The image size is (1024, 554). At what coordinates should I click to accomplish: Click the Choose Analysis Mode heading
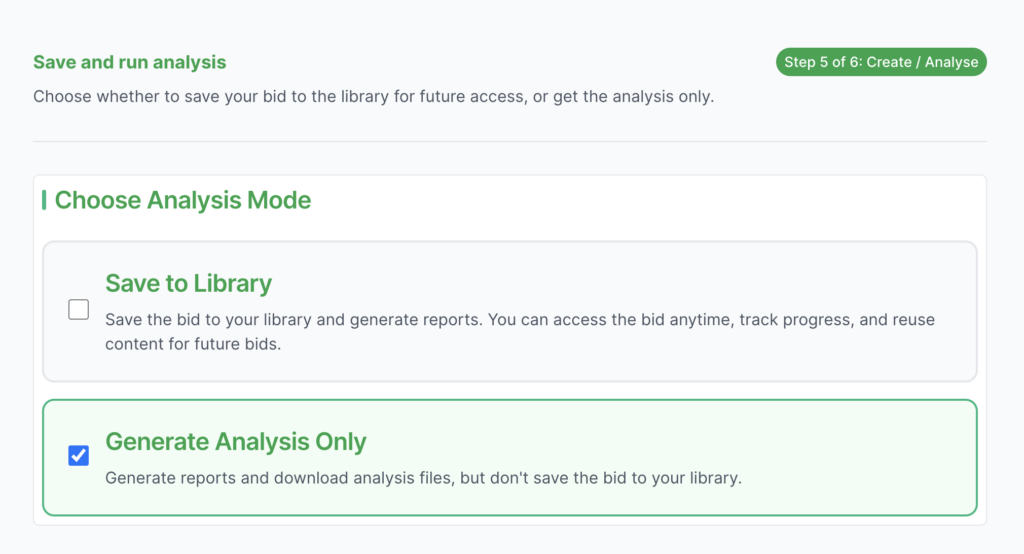(183, 200)
